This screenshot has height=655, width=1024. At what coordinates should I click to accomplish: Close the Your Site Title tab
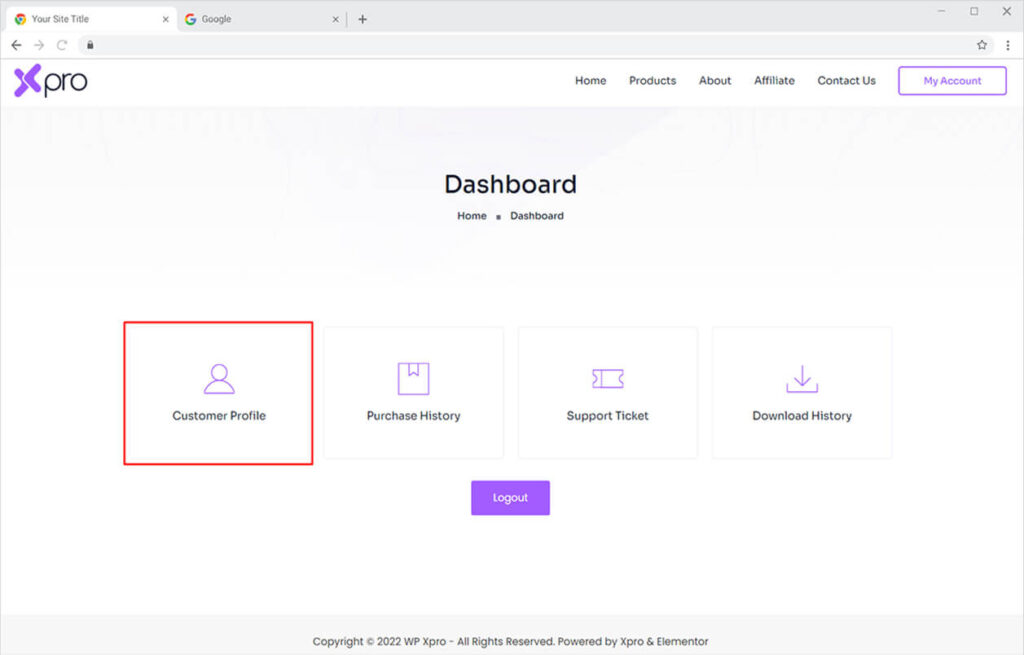tap(166, 19)
